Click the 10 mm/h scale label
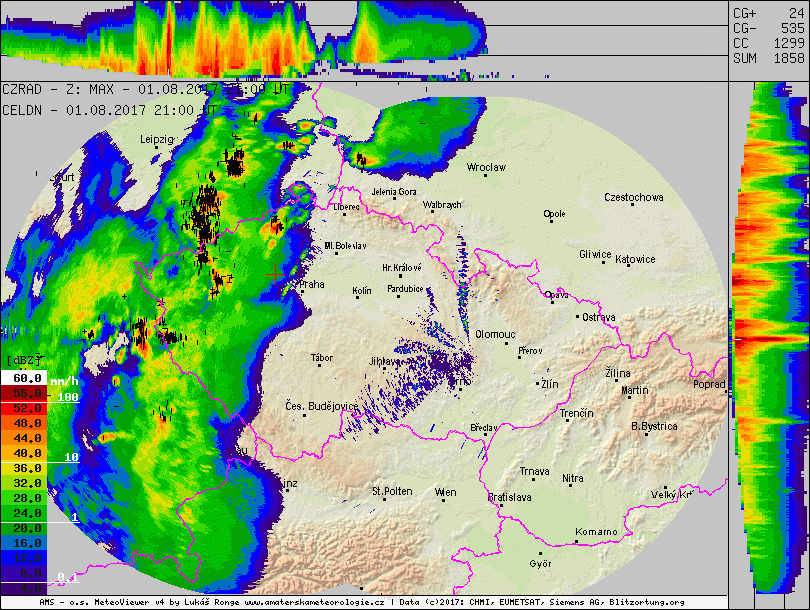 pyautogui.click(x=71, y=457)
